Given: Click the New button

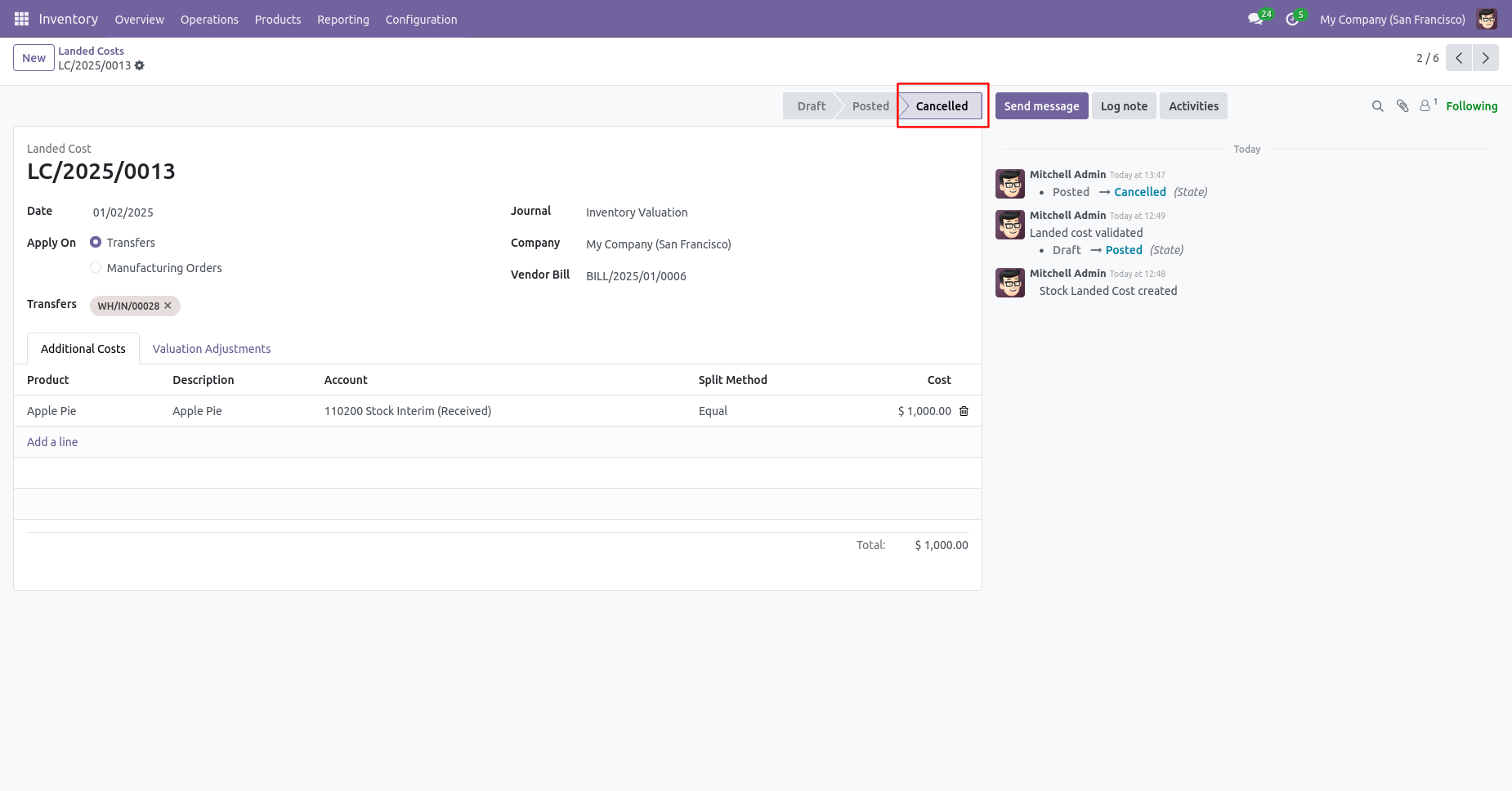Looking at the screenshot, I should pos(34,58).
